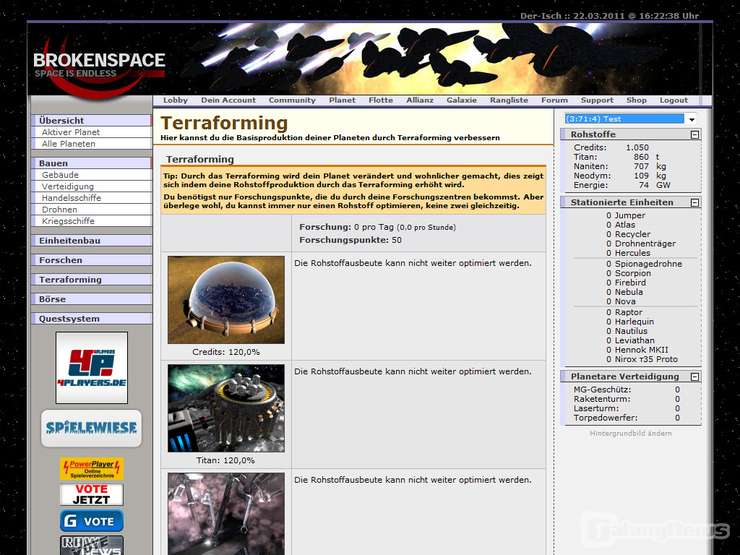Open the Shop menu item
This screenshot has height=555, width=740.
point(636,100)
